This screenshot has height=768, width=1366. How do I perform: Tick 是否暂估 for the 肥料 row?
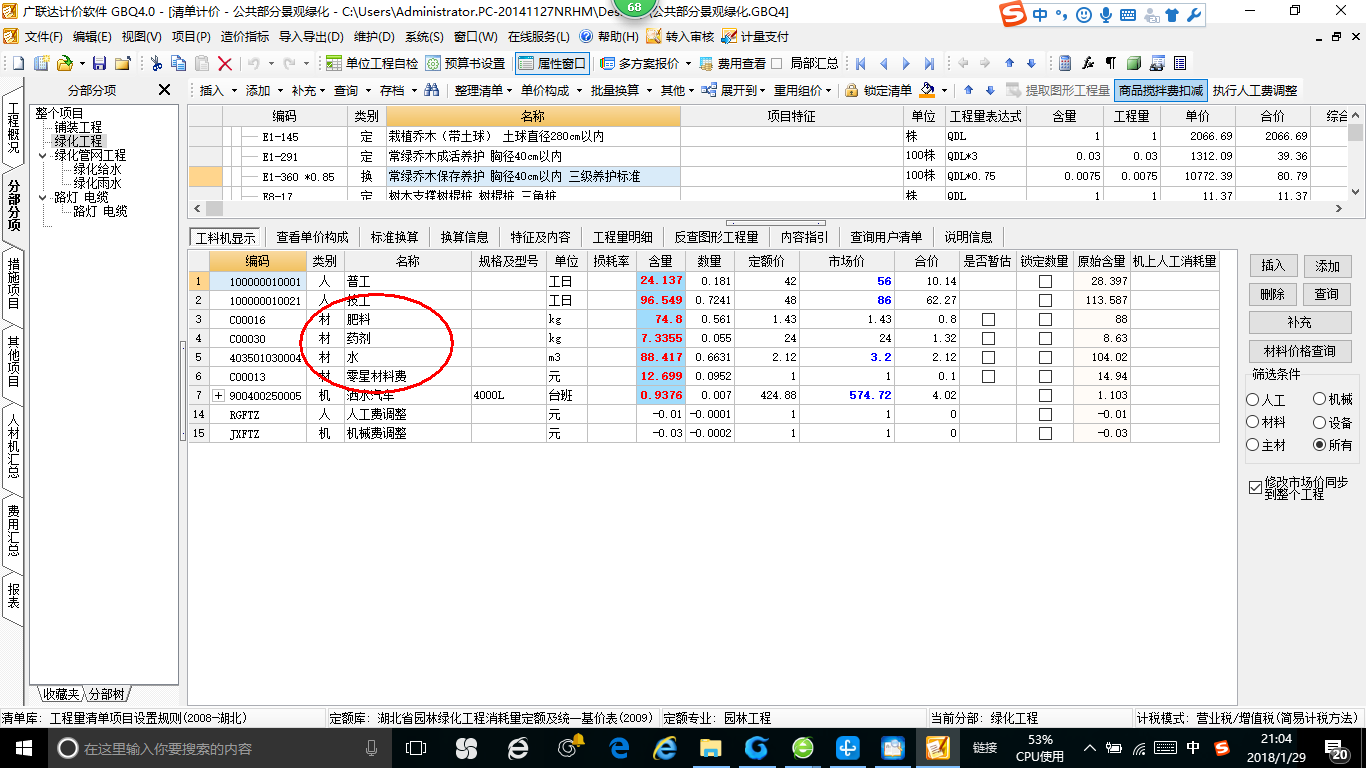tap(988, 319)
